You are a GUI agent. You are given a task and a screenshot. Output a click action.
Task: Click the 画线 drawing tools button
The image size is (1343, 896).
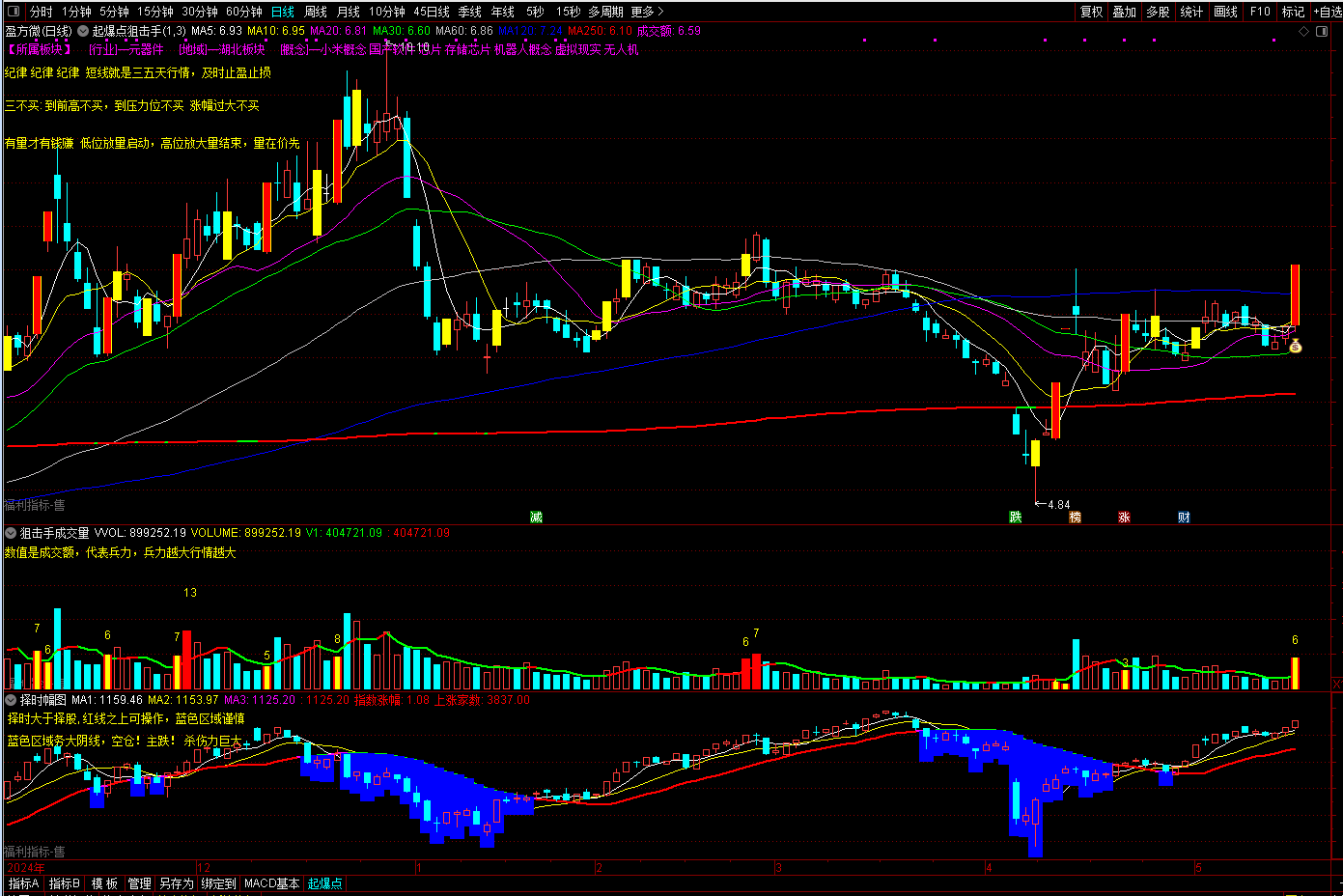click(1225, 12)
